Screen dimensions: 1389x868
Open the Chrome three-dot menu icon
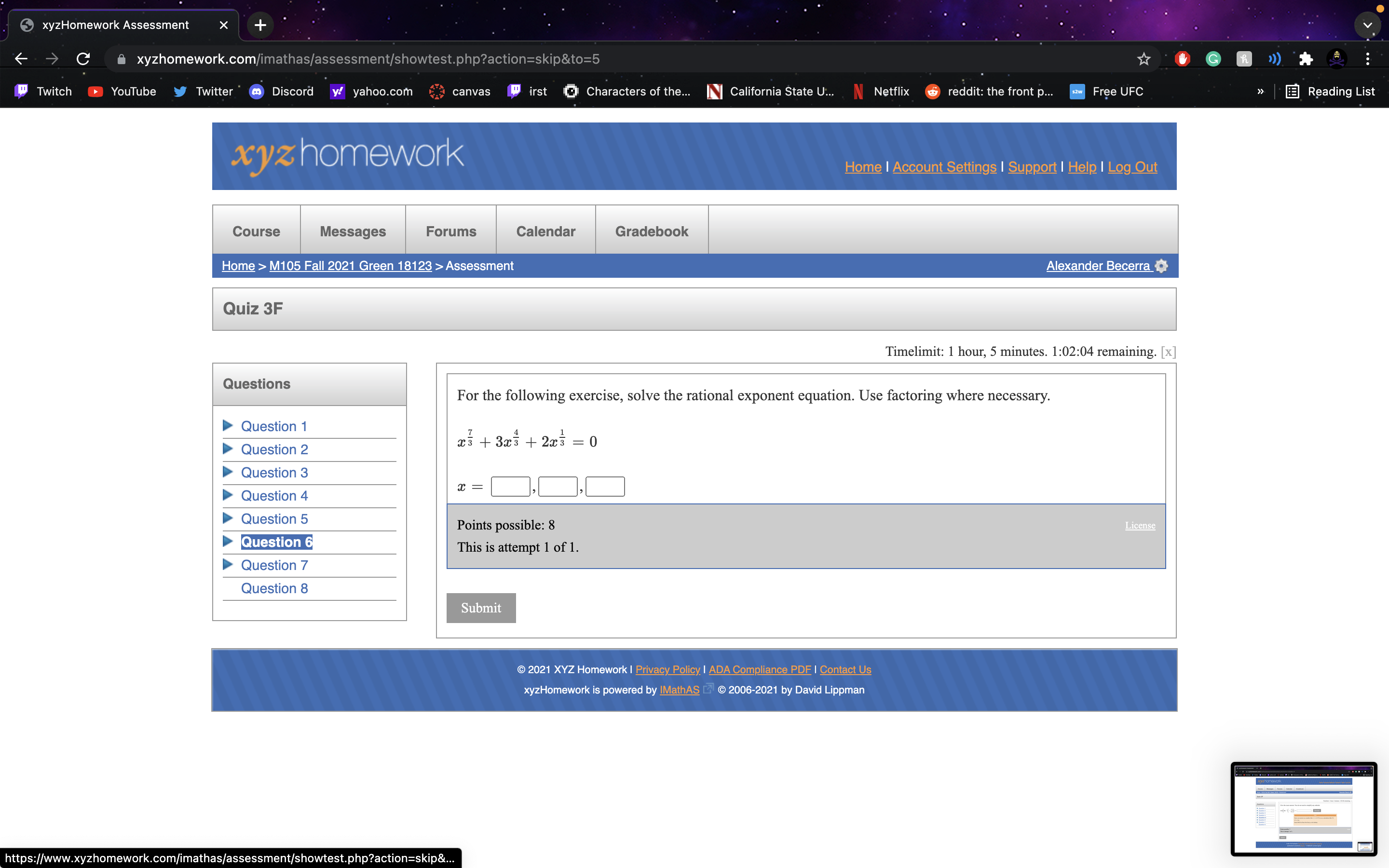1368,58
